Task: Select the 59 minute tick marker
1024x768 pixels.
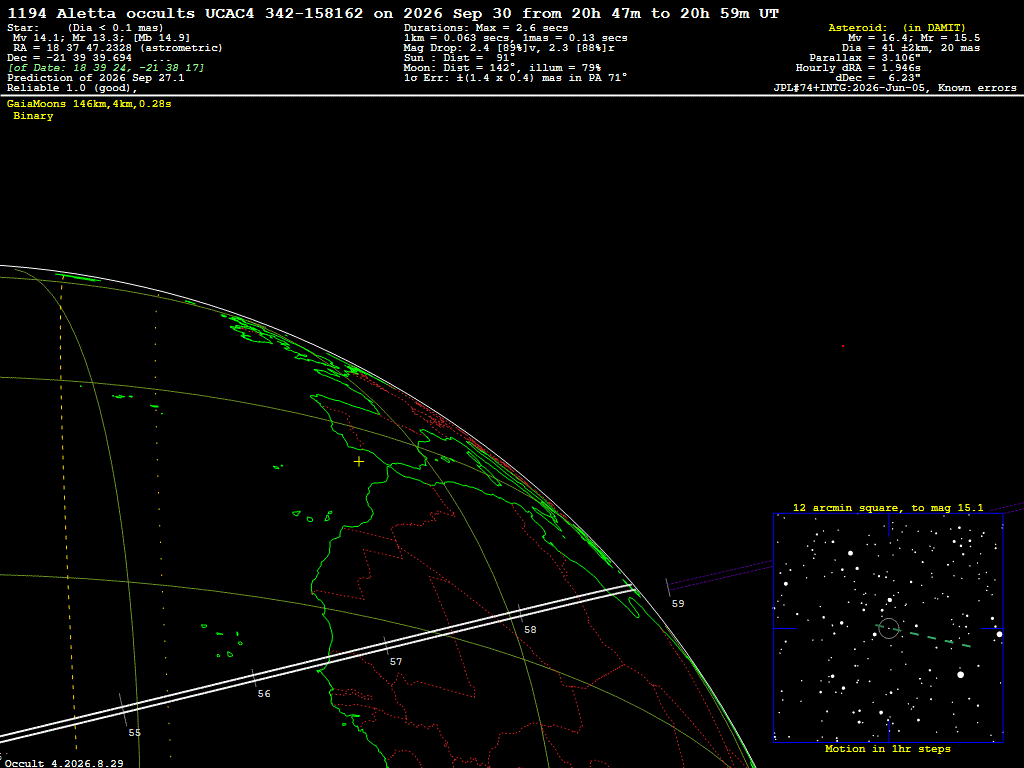Action: tap(667, 587)
